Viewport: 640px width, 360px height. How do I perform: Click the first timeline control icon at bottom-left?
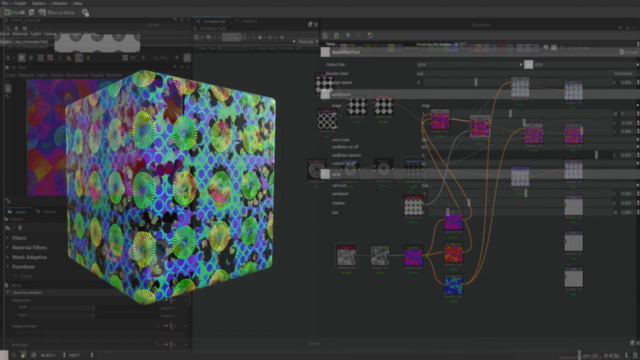point(13,356)
